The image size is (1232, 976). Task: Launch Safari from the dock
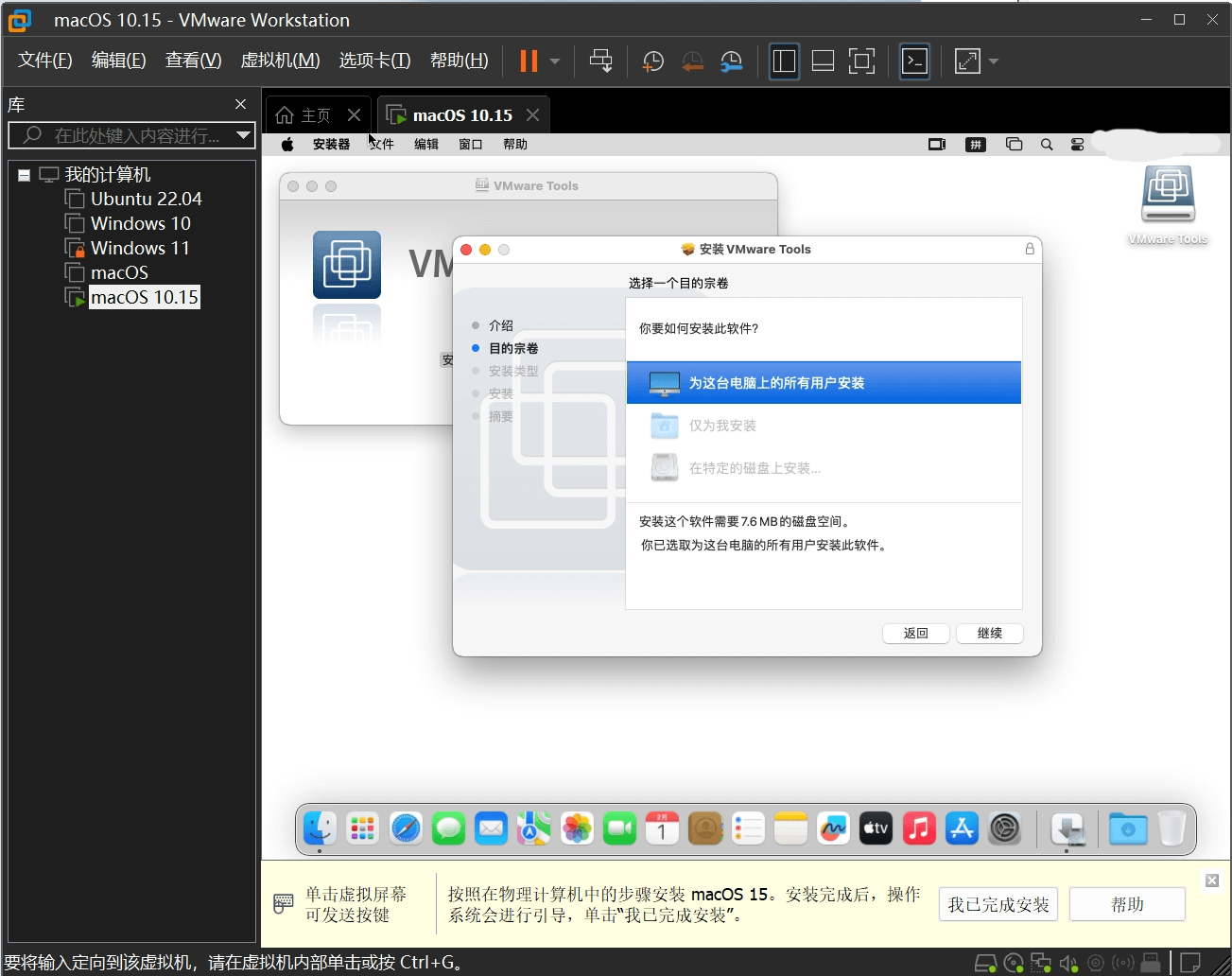[406, 829]
